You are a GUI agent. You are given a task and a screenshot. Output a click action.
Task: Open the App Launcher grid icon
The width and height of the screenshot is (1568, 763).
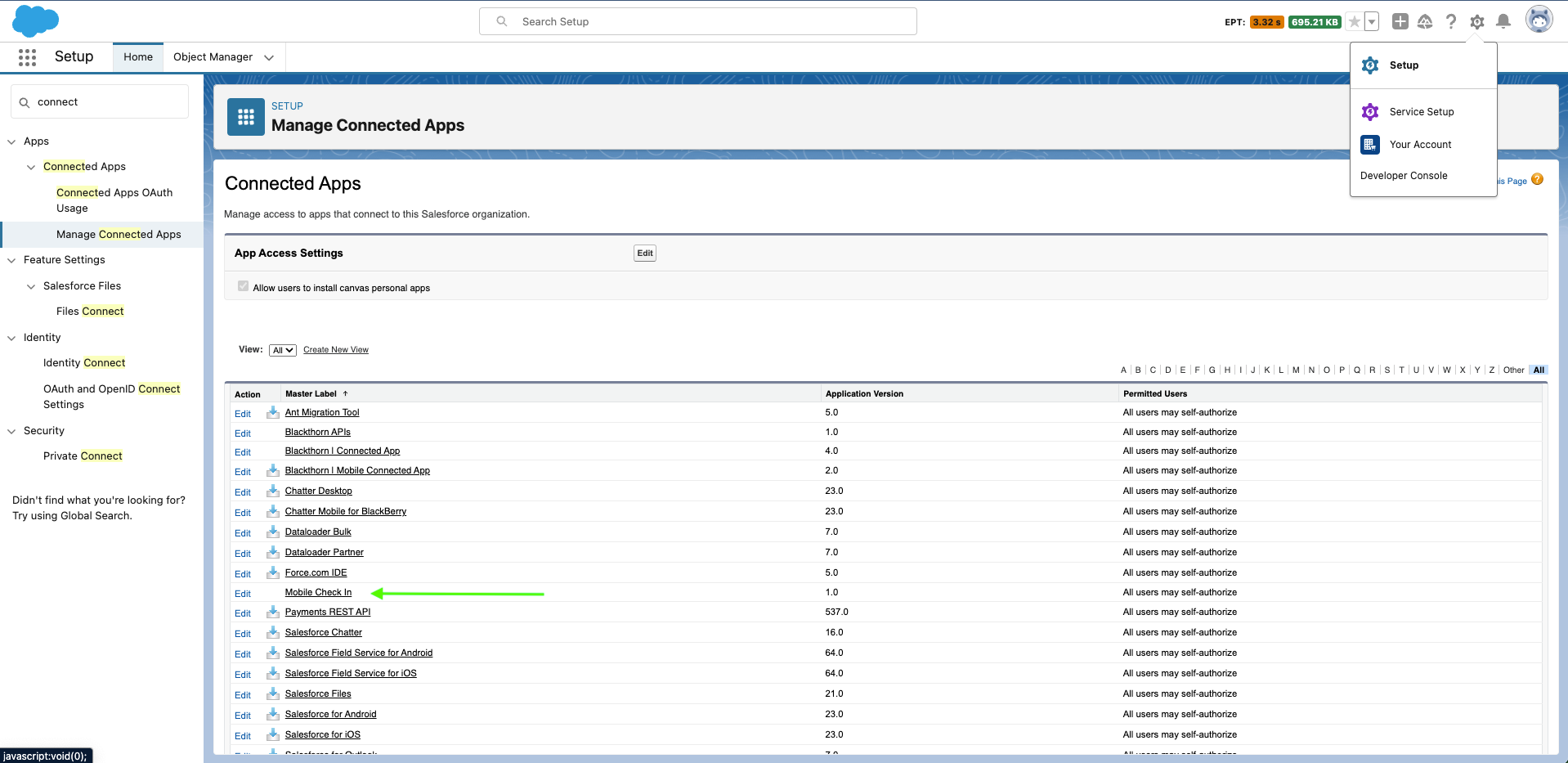(x=27, y=57)
